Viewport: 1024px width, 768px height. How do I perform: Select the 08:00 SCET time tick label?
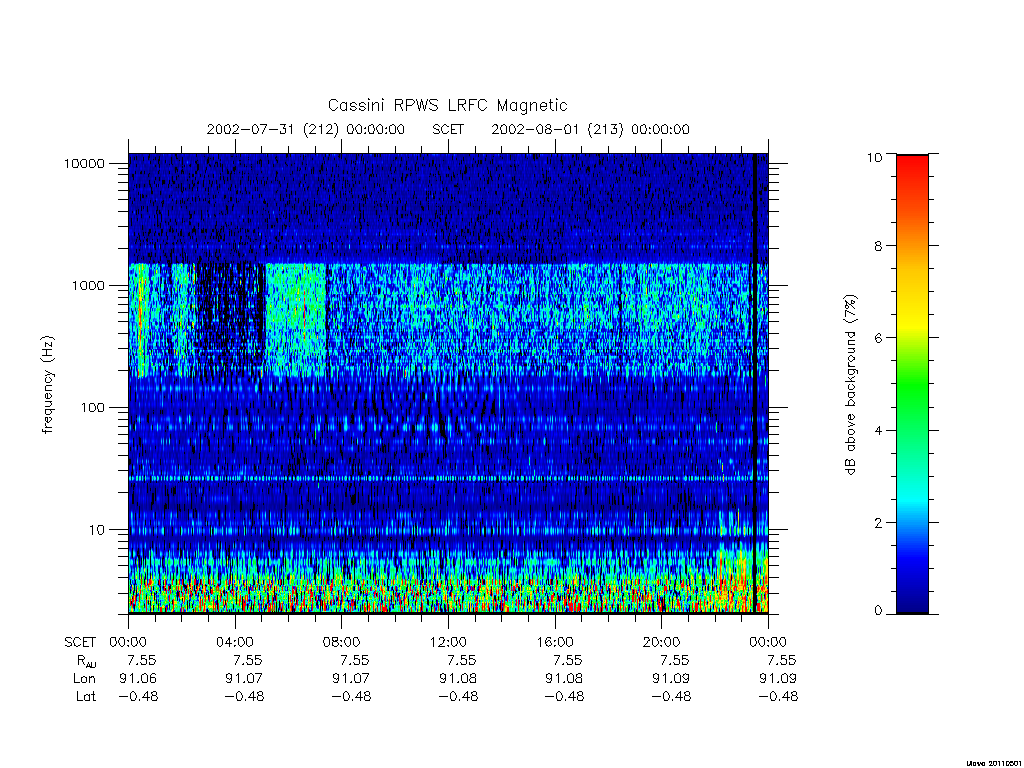click(x=342, y=642)
